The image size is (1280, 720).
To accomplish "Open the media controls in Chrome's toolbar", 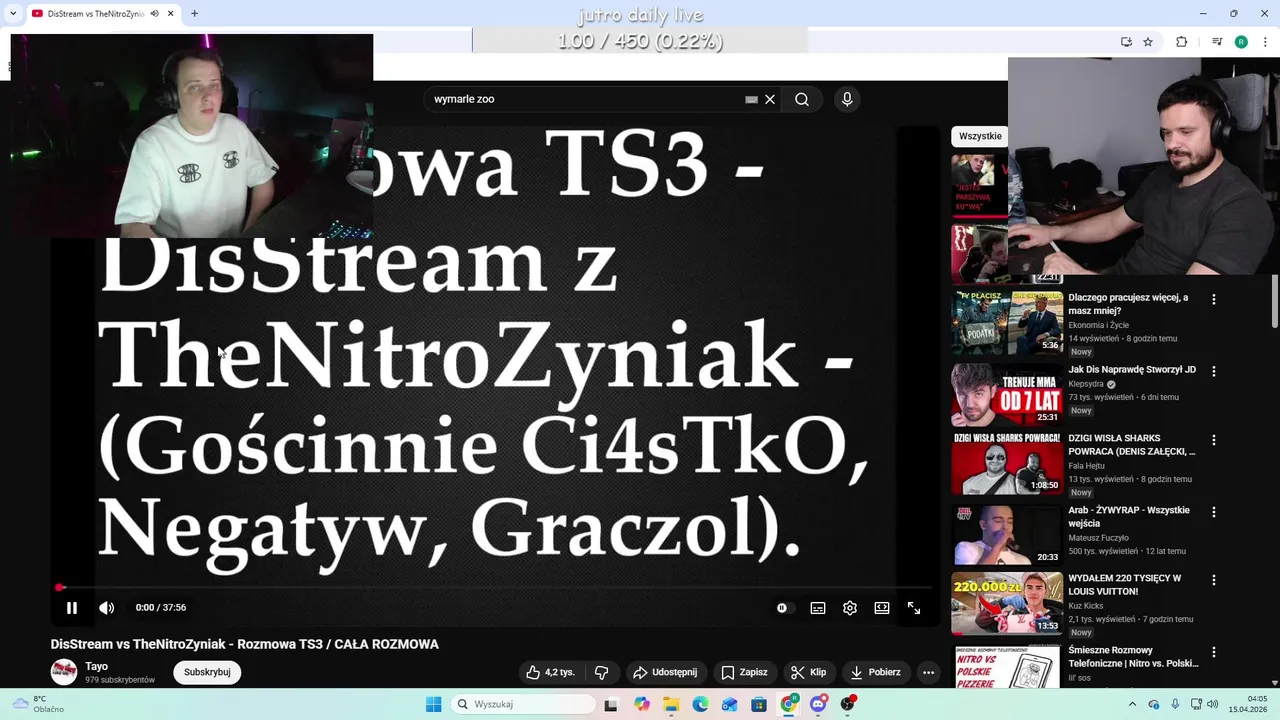I will point(1217,42).
